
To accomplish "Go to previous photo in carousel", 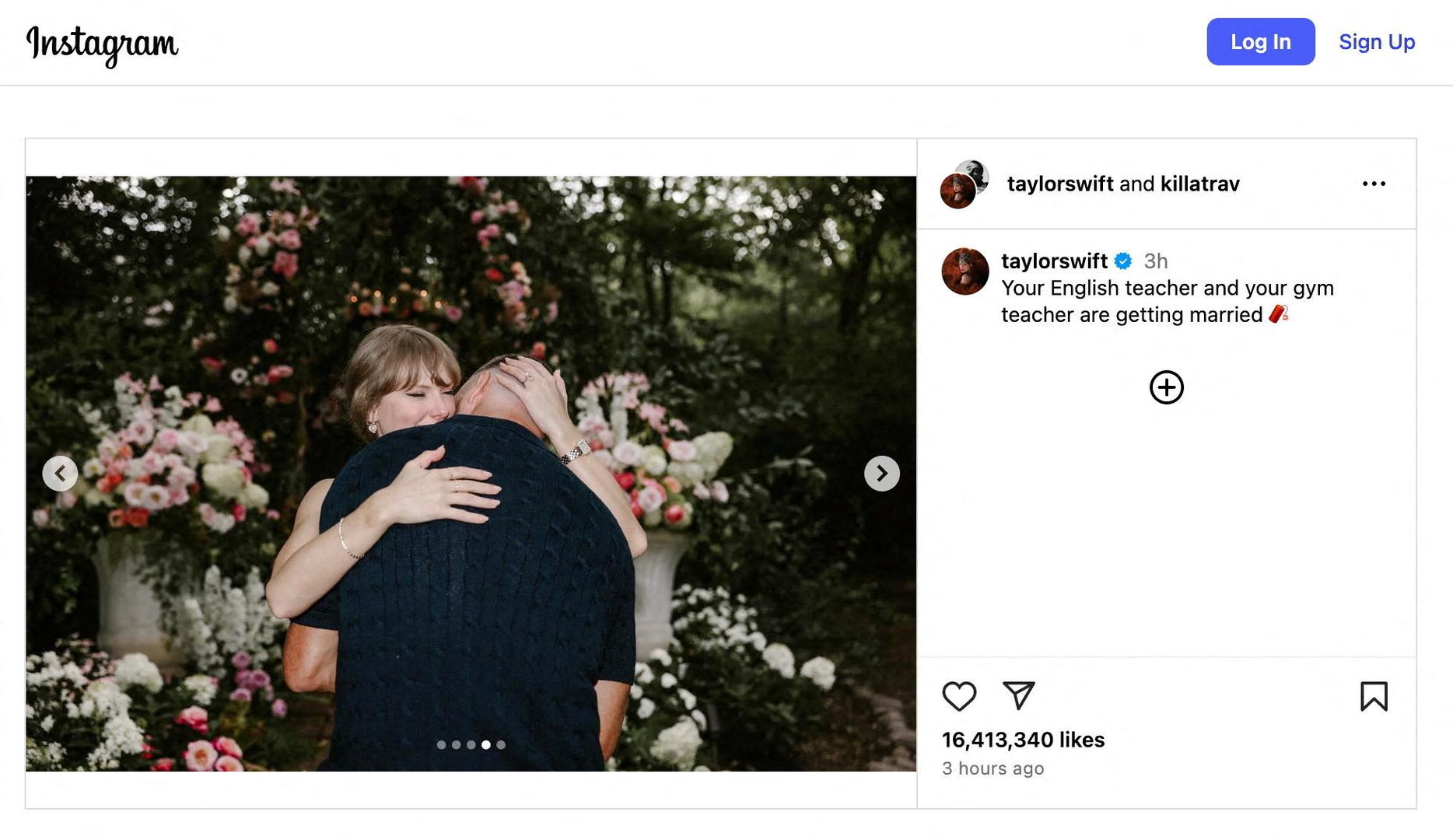I will click(60, 473).
